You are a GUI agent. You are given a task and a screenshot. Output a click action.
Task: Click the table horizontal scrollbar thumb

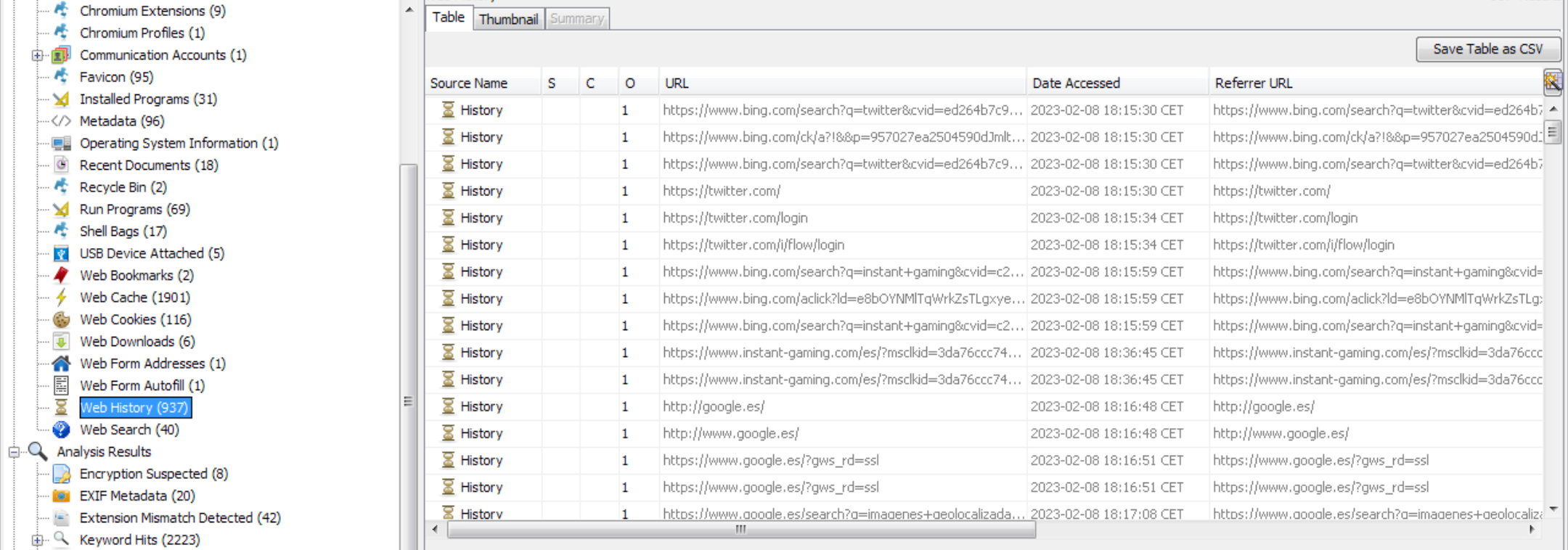tap(740, 530)
